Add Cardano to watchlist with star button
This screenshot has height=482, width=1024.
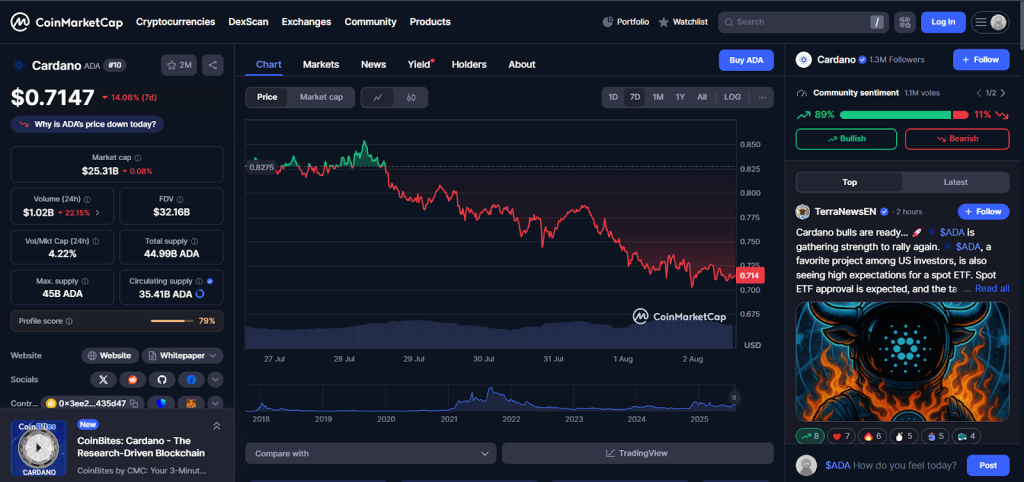click(179, 65)
